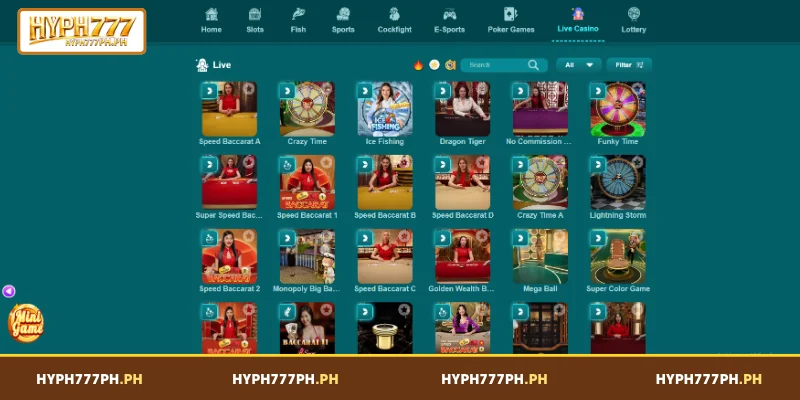This screenshot has height=400, width=800.
Task: Toggle favorite star on Speed Baccarat D
Action: coord(482,162)
